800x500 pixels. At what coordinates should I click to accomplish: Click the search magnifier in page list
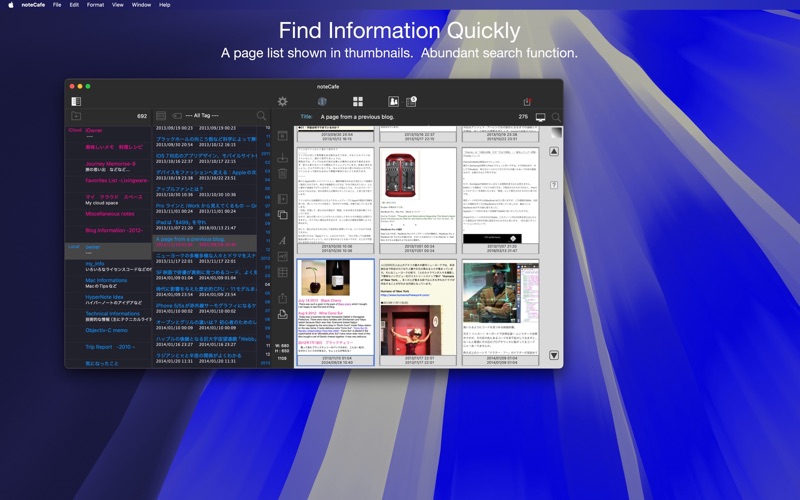pyautogui.click(x=261, y=116)
